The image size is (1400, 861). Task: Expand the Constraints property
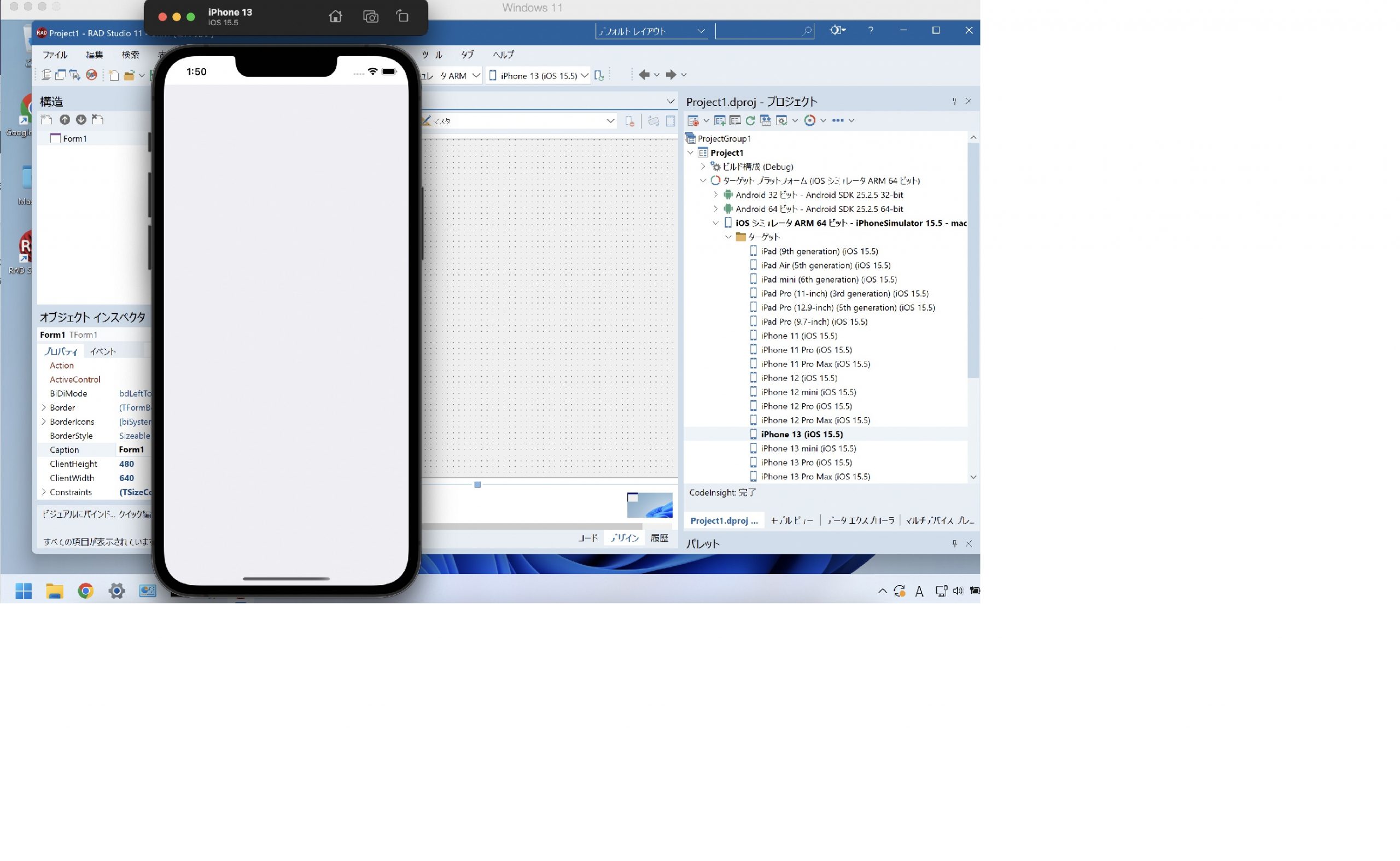coord(44,492)
